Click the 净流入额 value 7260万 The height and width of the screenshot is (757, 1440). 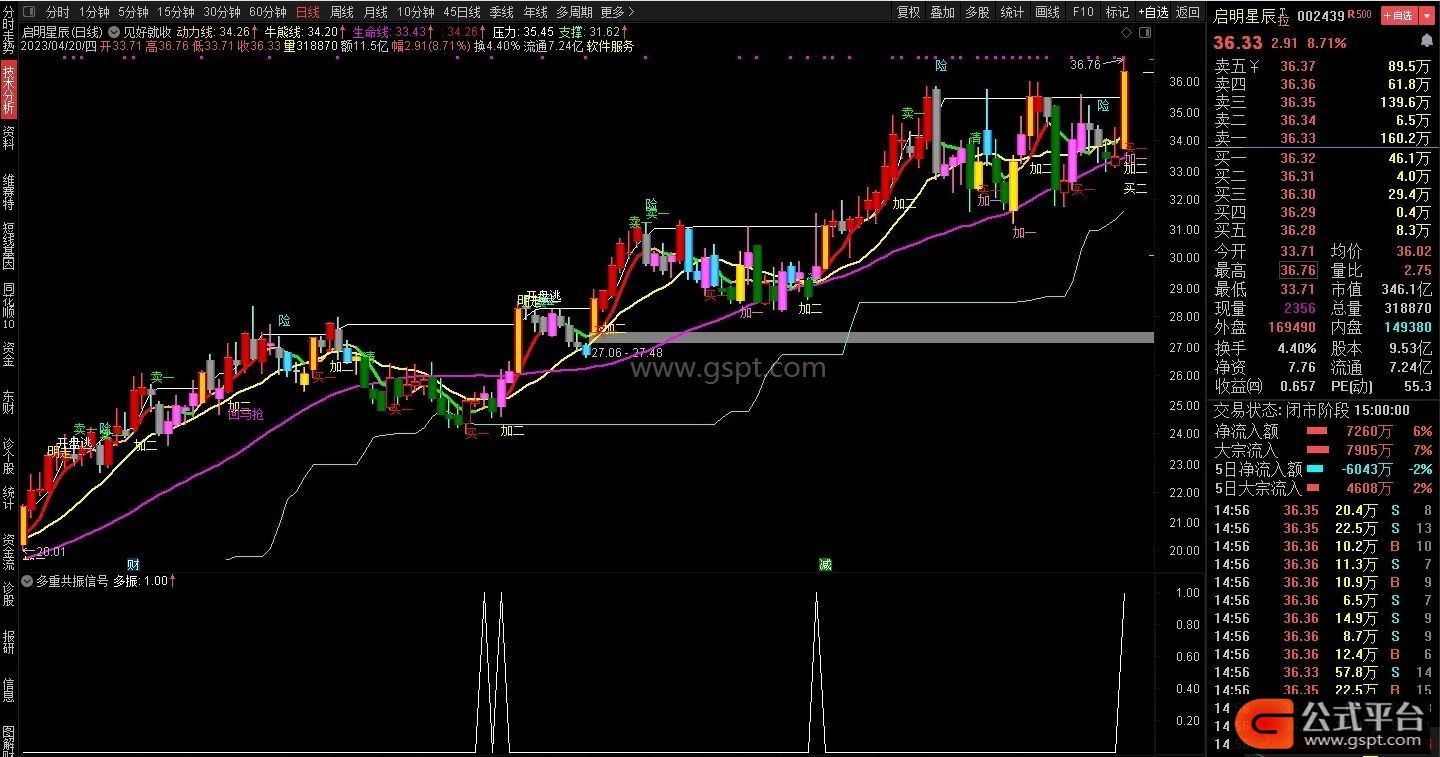tap(1369, 432)
